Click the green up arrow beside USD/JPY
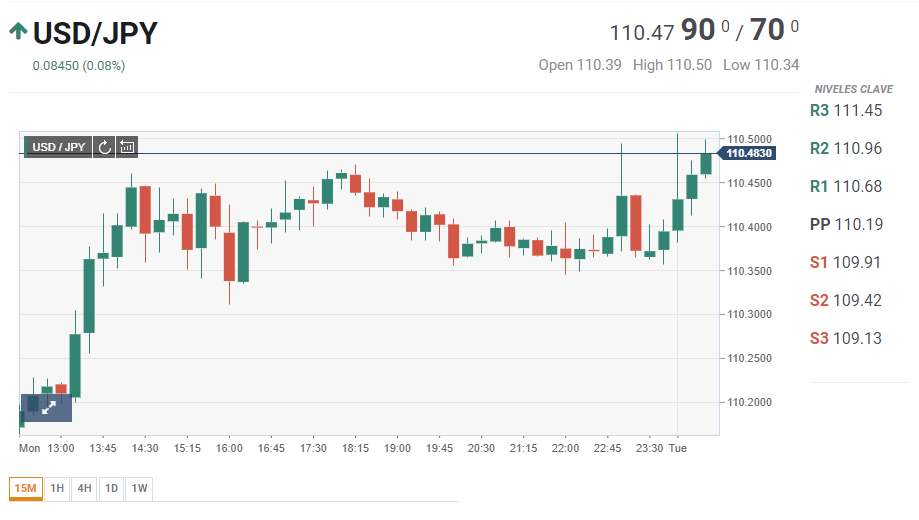The image size is (919, 520). pos(18,32)
